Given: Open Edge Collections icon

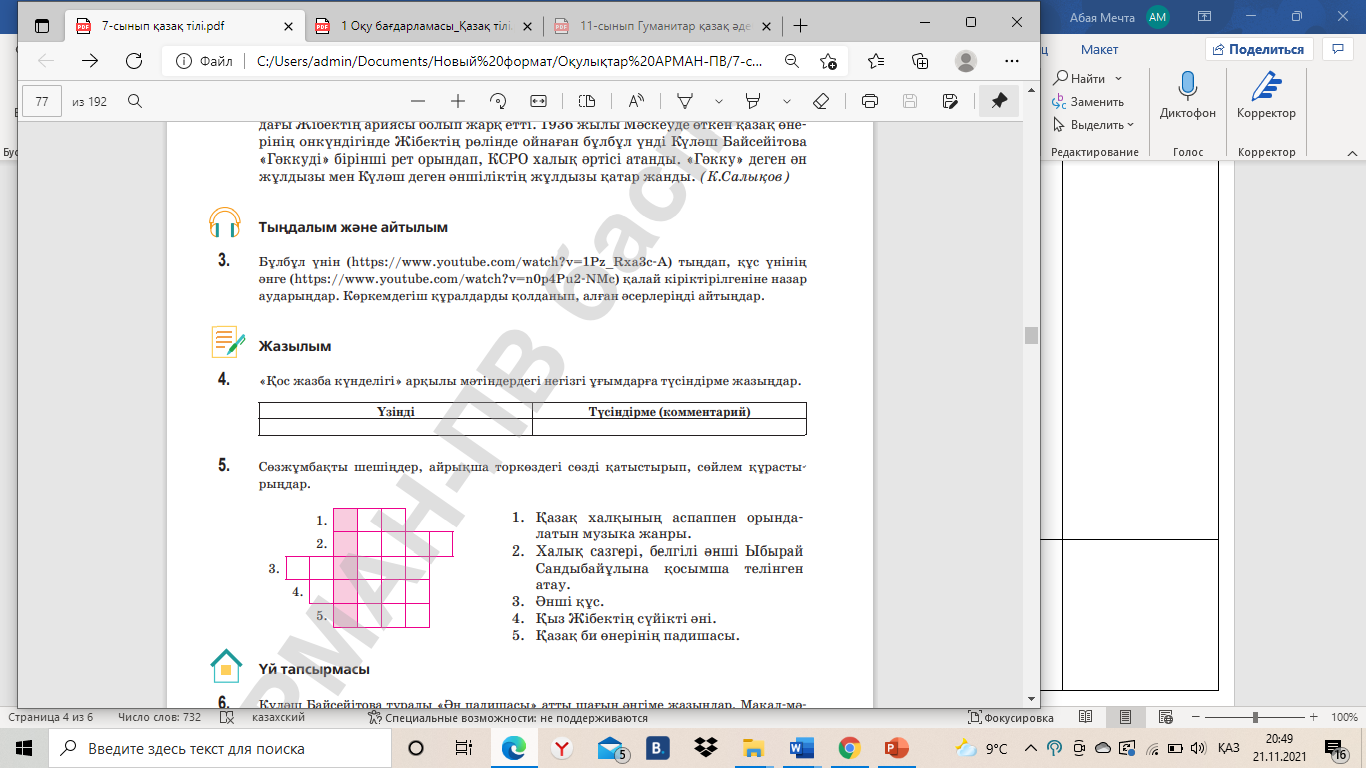Looking at the screenshot, I should 920,61.
